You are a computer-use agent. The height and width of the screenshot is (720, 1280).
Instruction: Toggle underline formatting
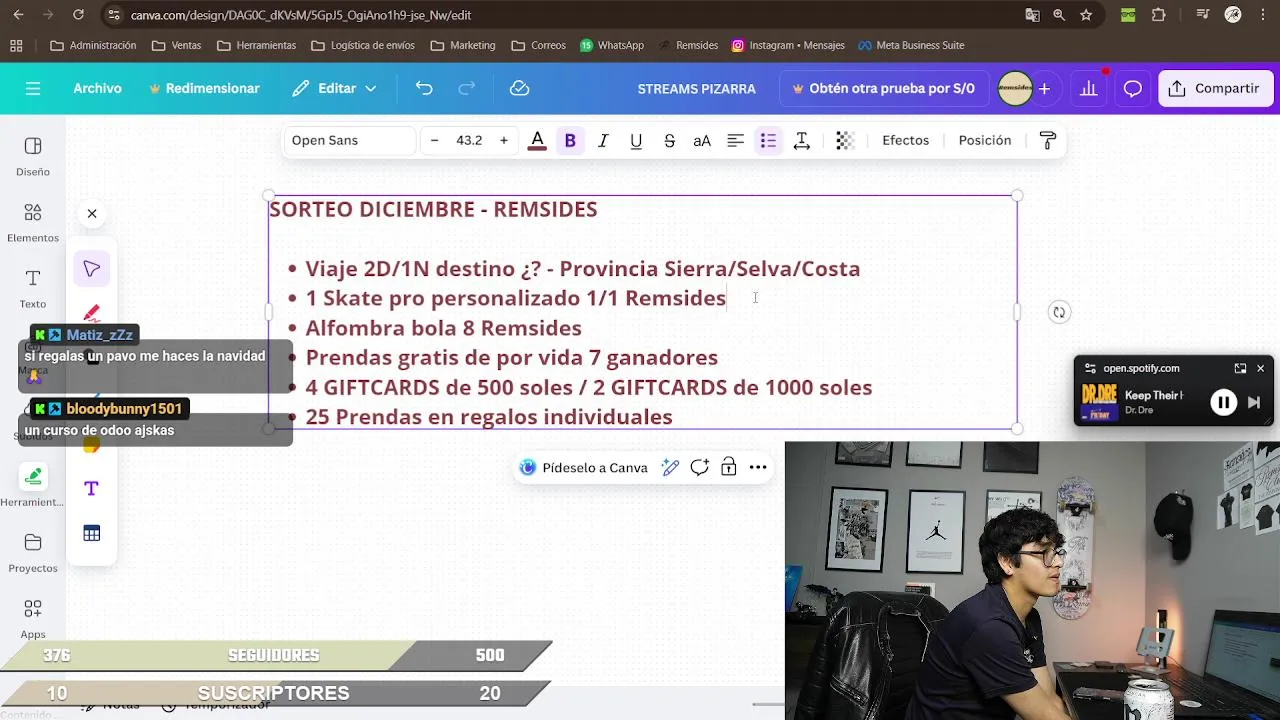(636, 140)
